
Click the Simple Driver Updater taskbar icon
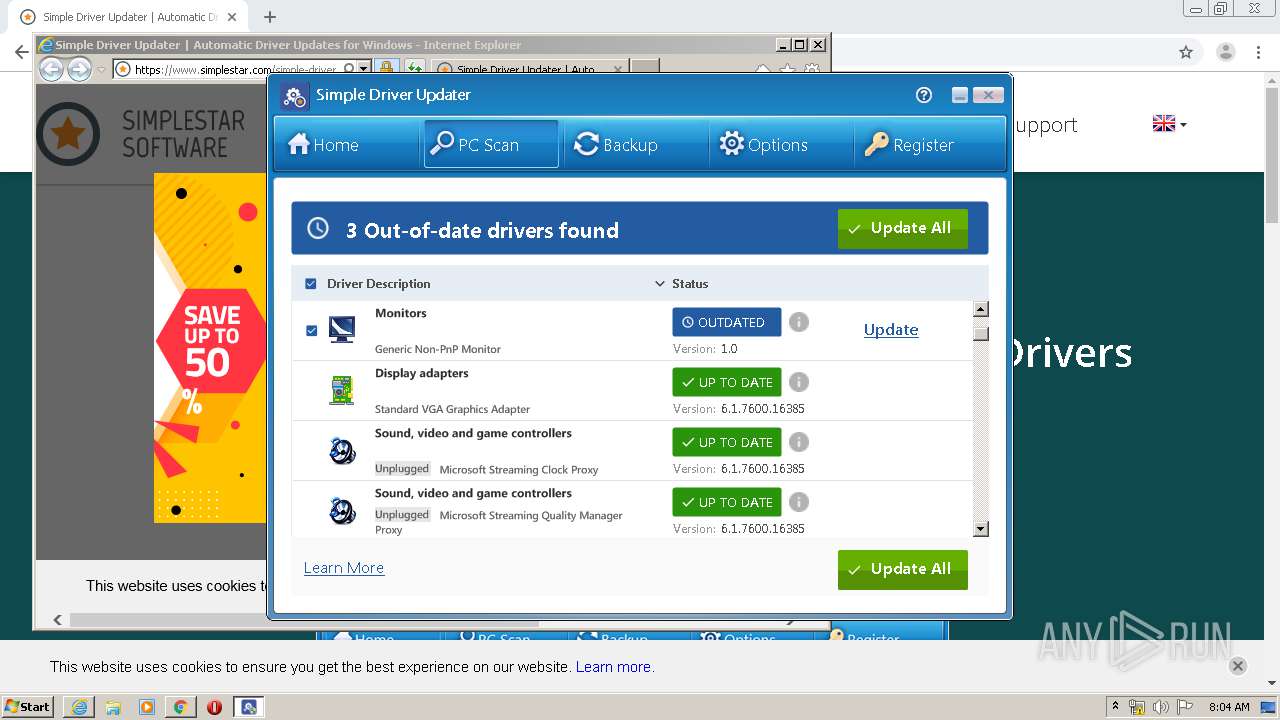pyautogui.click(x=249, y=706)
